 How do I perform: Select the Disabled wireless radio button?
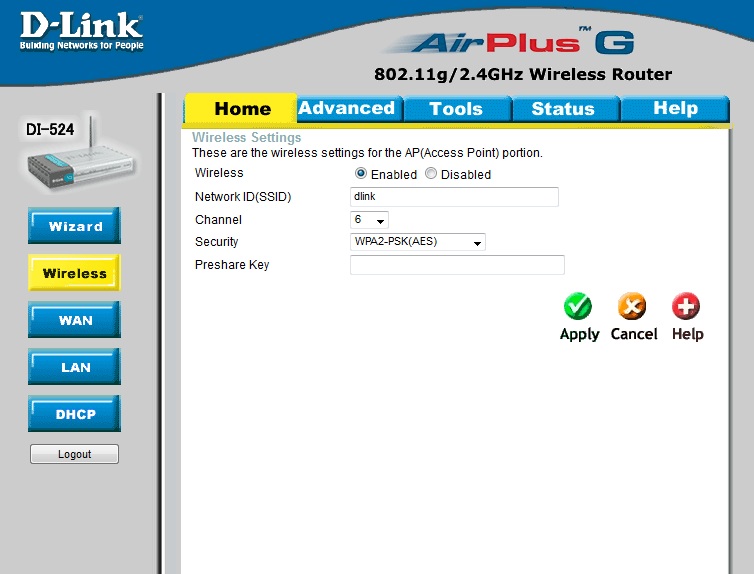pos(431,173)
